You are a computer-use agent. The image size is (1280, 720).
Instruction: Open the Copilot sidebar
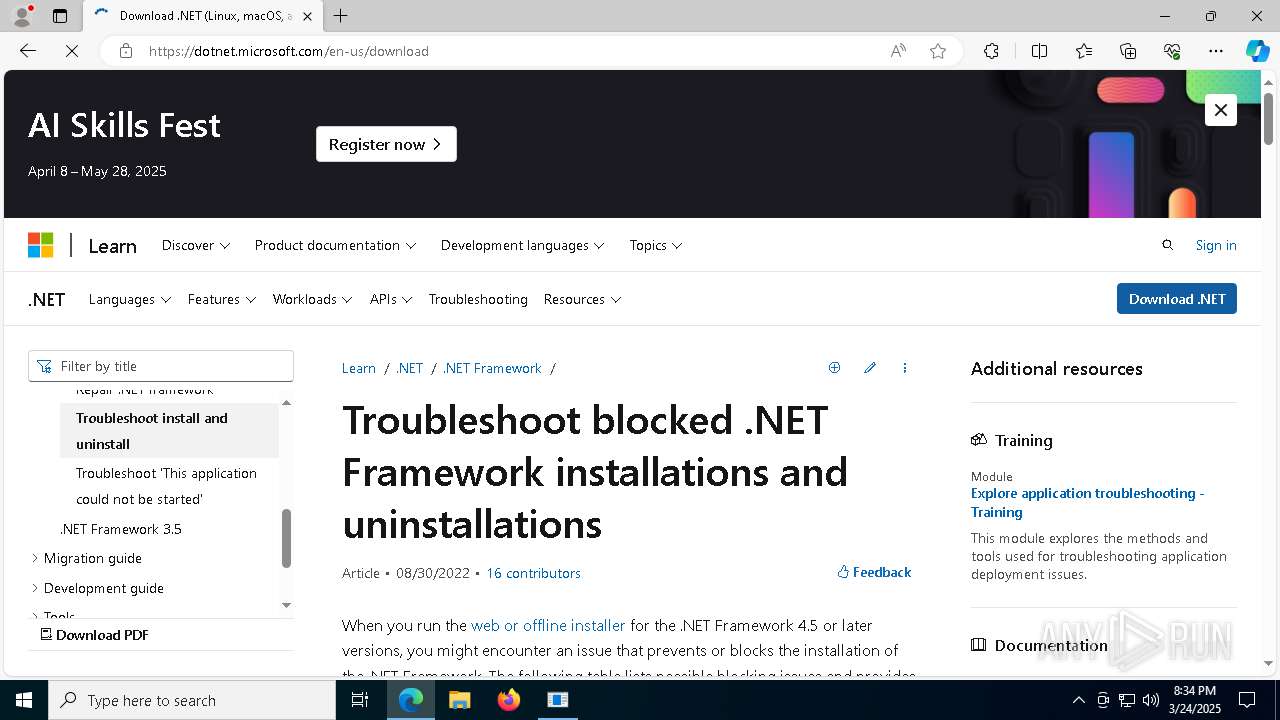pyautogui.click(x=1257, y=51)
